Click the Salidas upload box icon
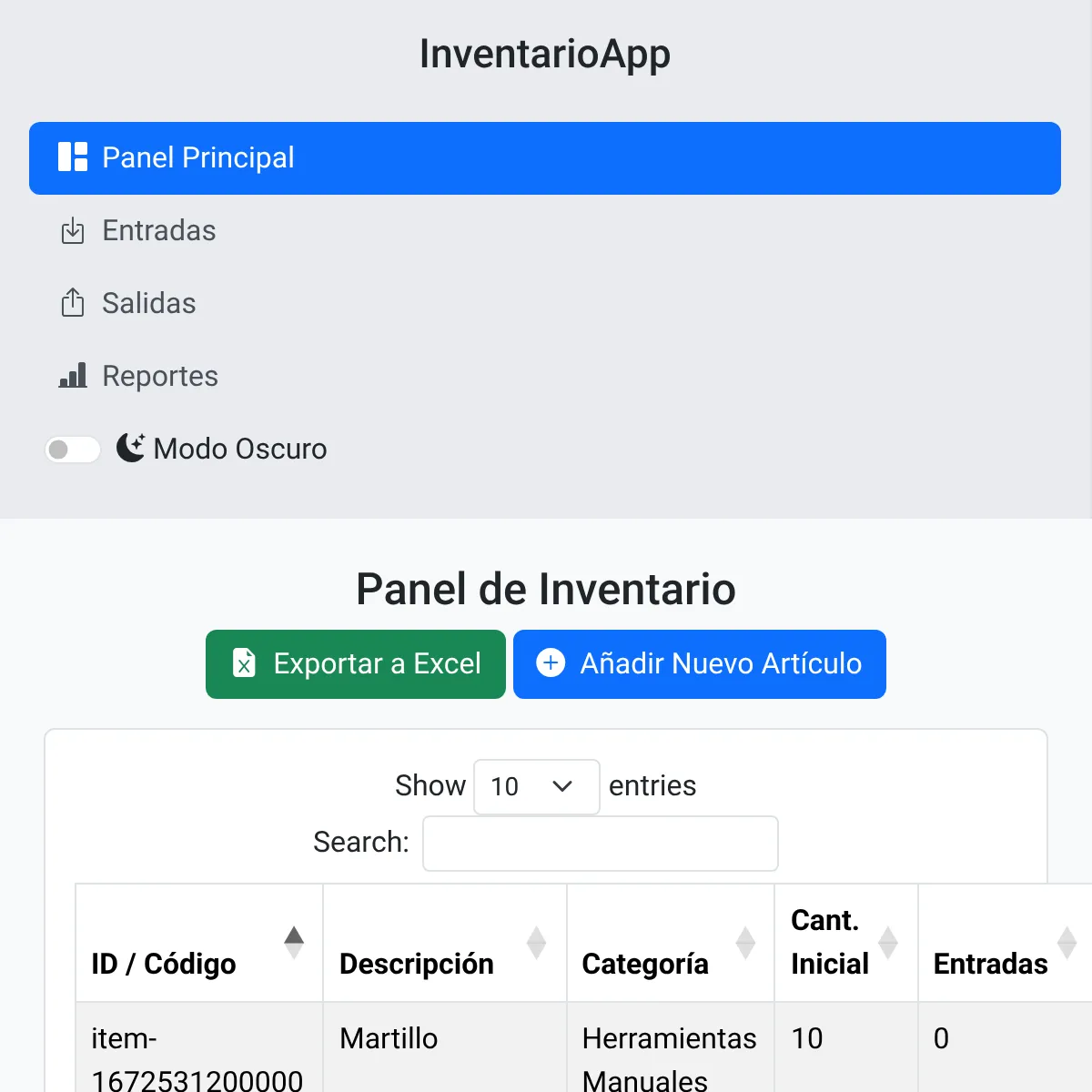Viewport: 1092px width, 1092px height. (x=73, y=303)
